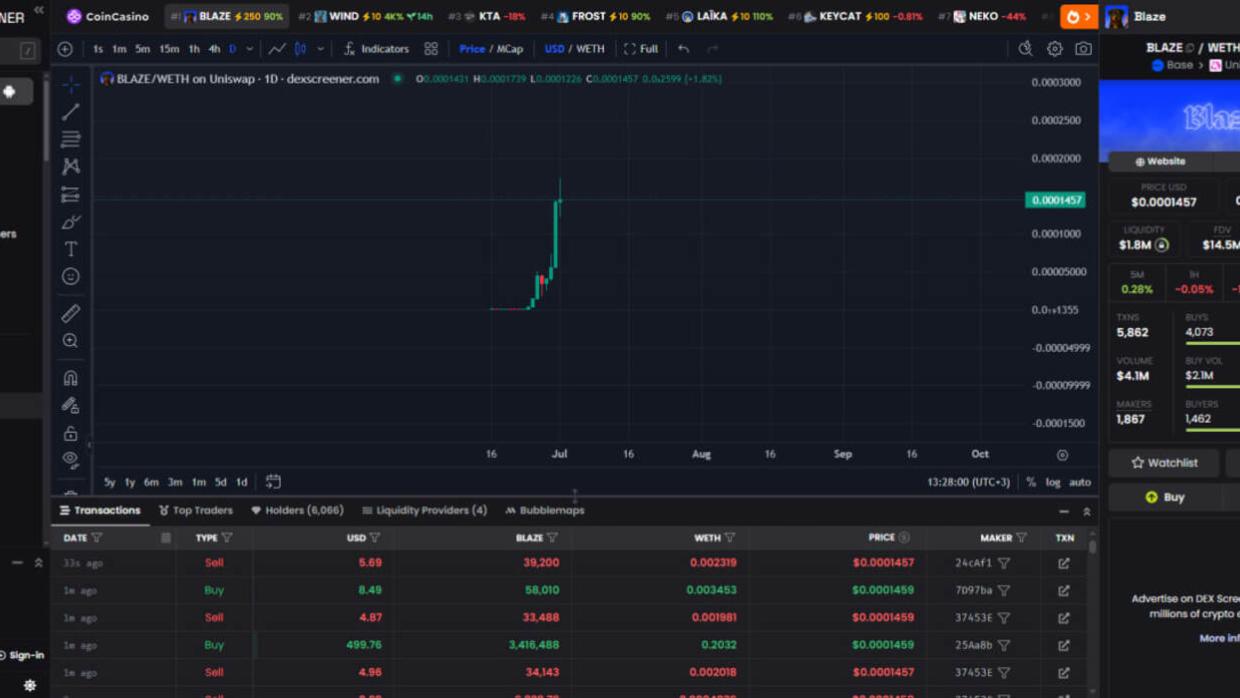Image resolution: width=1240 pixels, height=698 pixels.
Task: Set chart range to 5y
Action: tap(110, 482)
